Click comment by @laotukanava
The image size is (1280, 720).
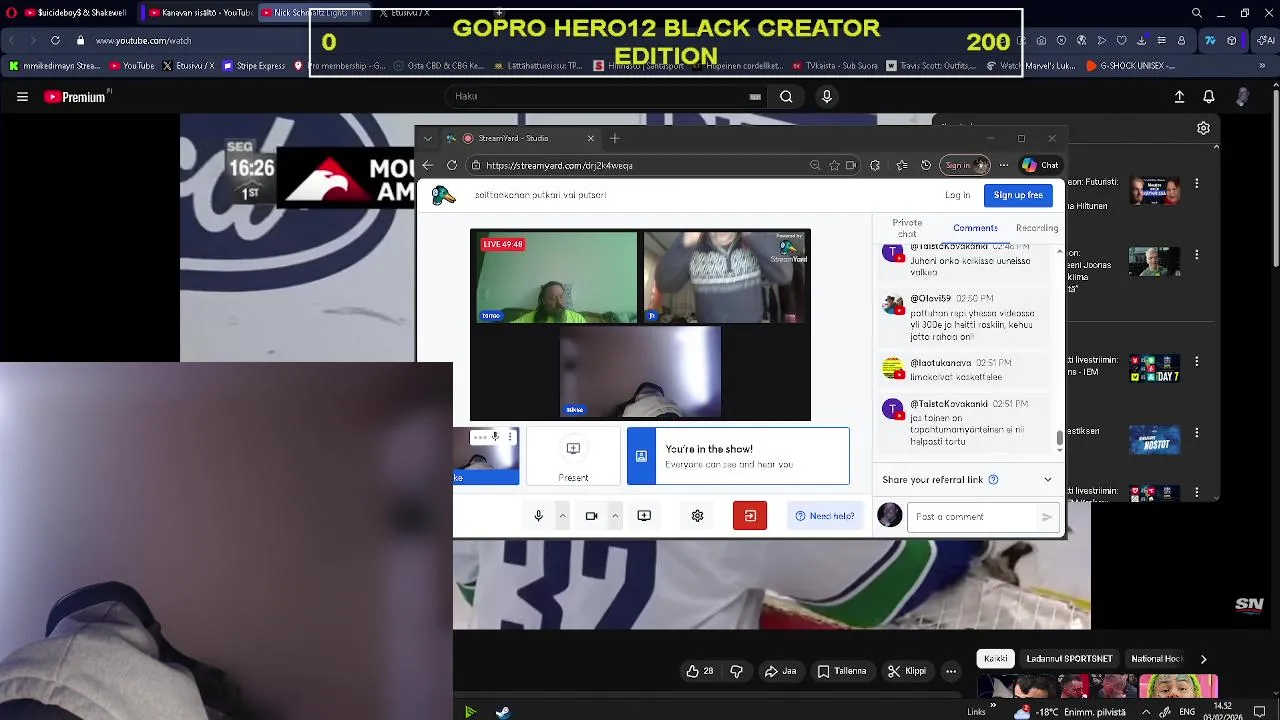coord(966,370)
